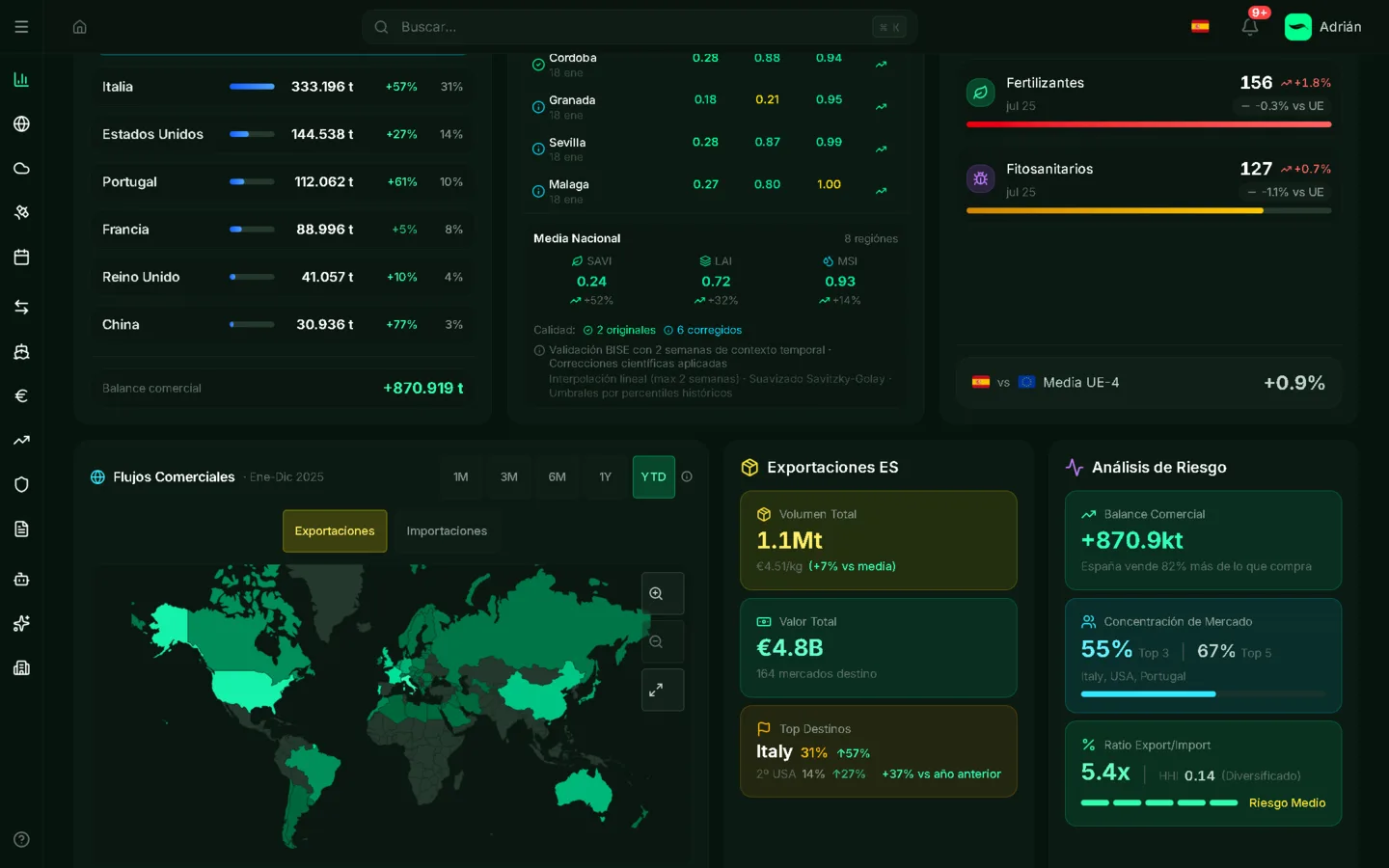1389x868 pixels.
Task: Open the calendar icon in the sidebar
Action: coord(21,257)
